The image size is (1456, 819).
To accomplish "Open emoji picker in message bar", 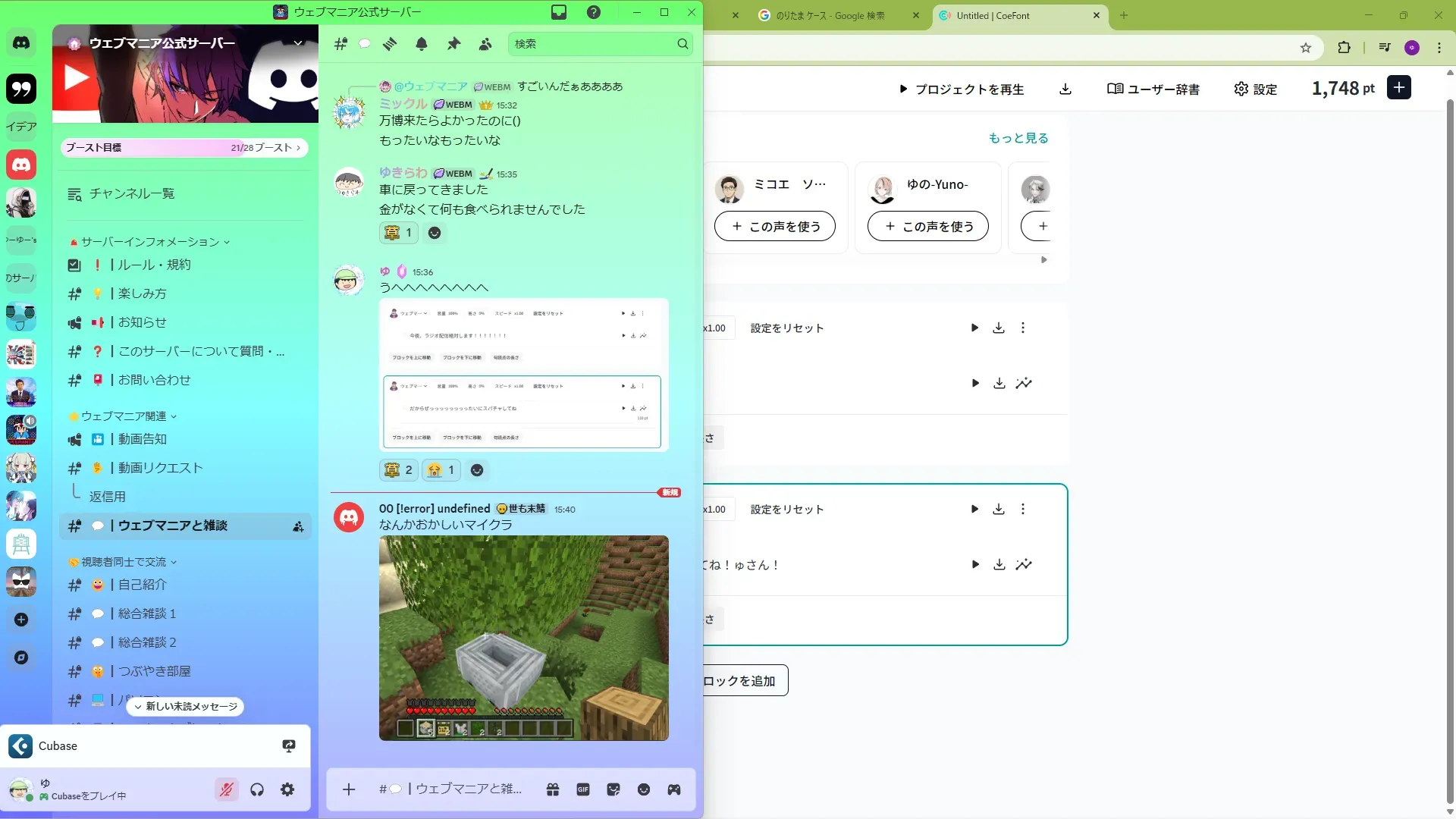I will click(x=644, y=789).
